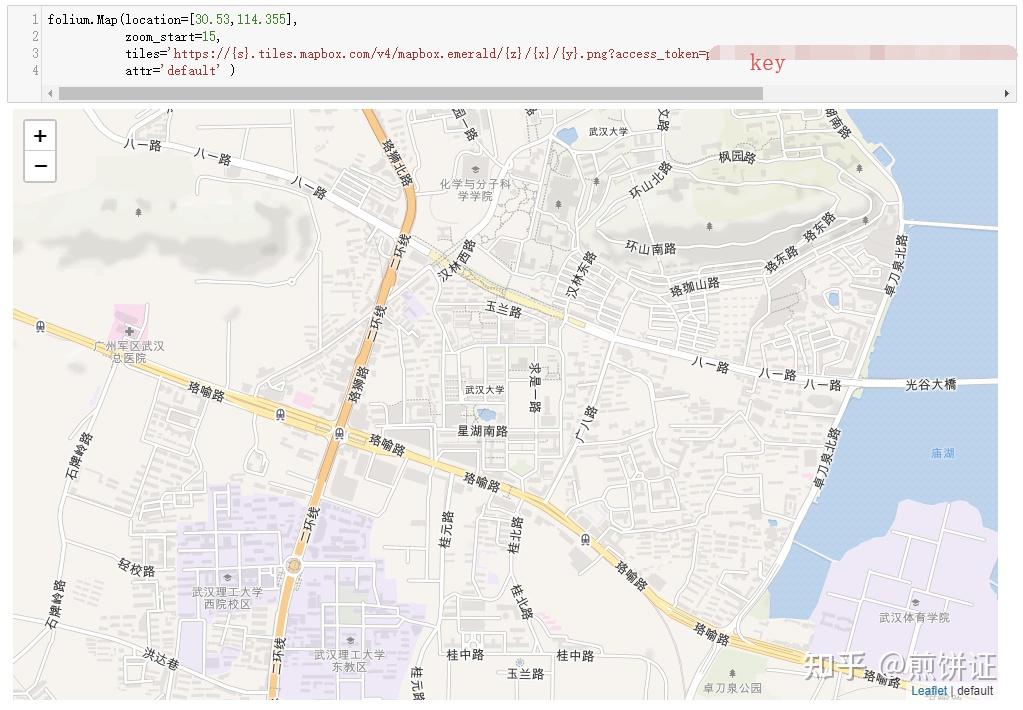The image size is (1023, 710).
Task: Open the Leaflet attribution link
Action: [929, 690]
